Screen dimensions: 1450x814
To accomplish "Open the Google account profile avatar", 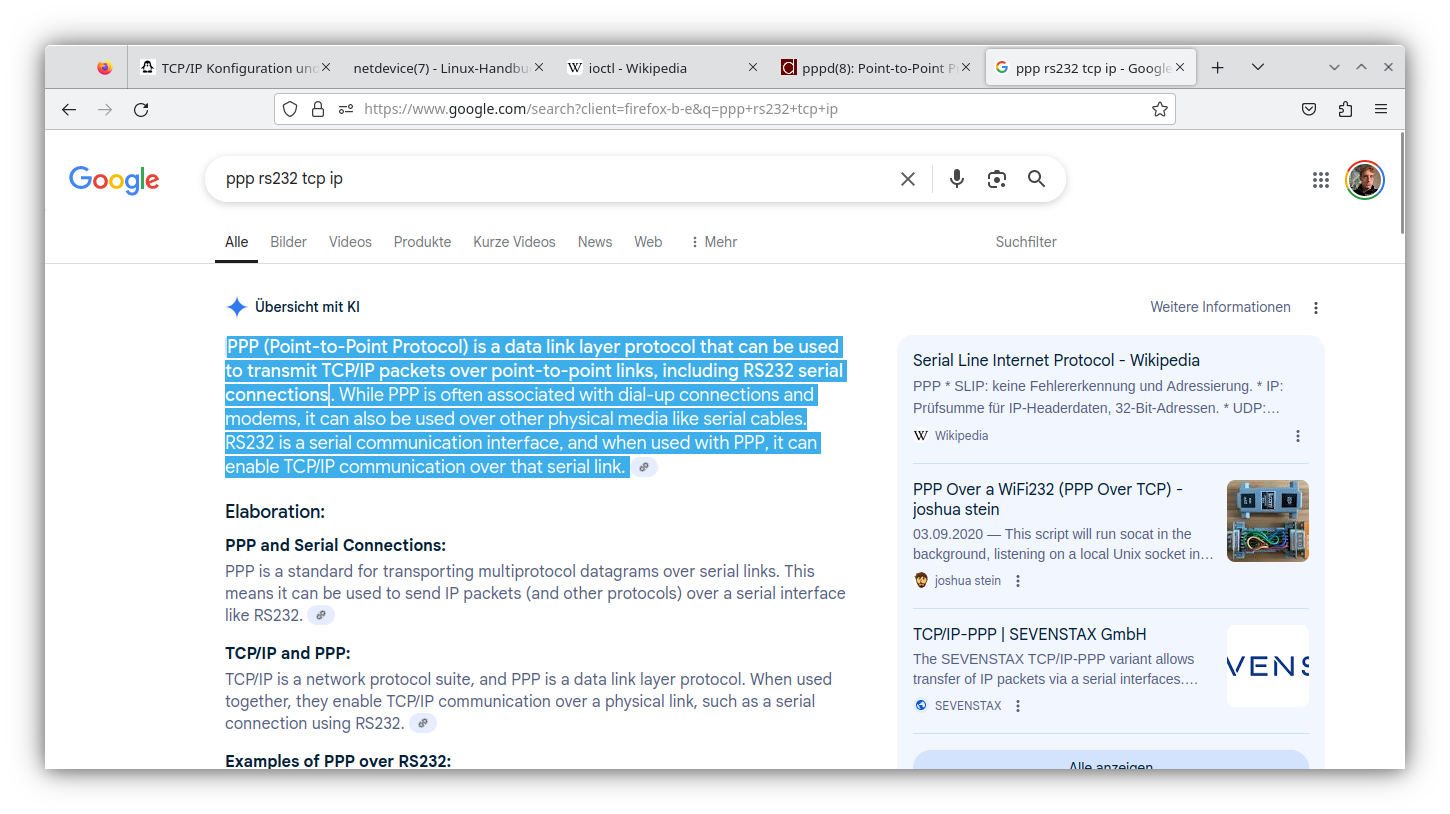I will [1364, 180].
